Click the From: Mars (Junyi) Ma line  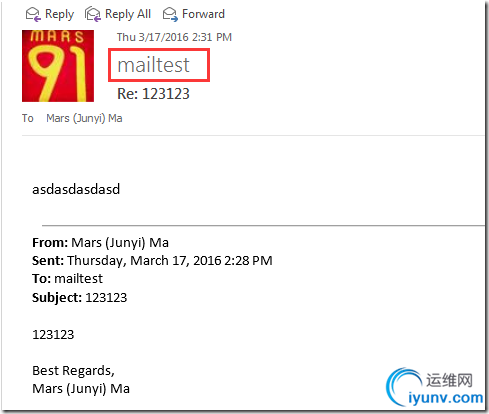click(100, 243)
